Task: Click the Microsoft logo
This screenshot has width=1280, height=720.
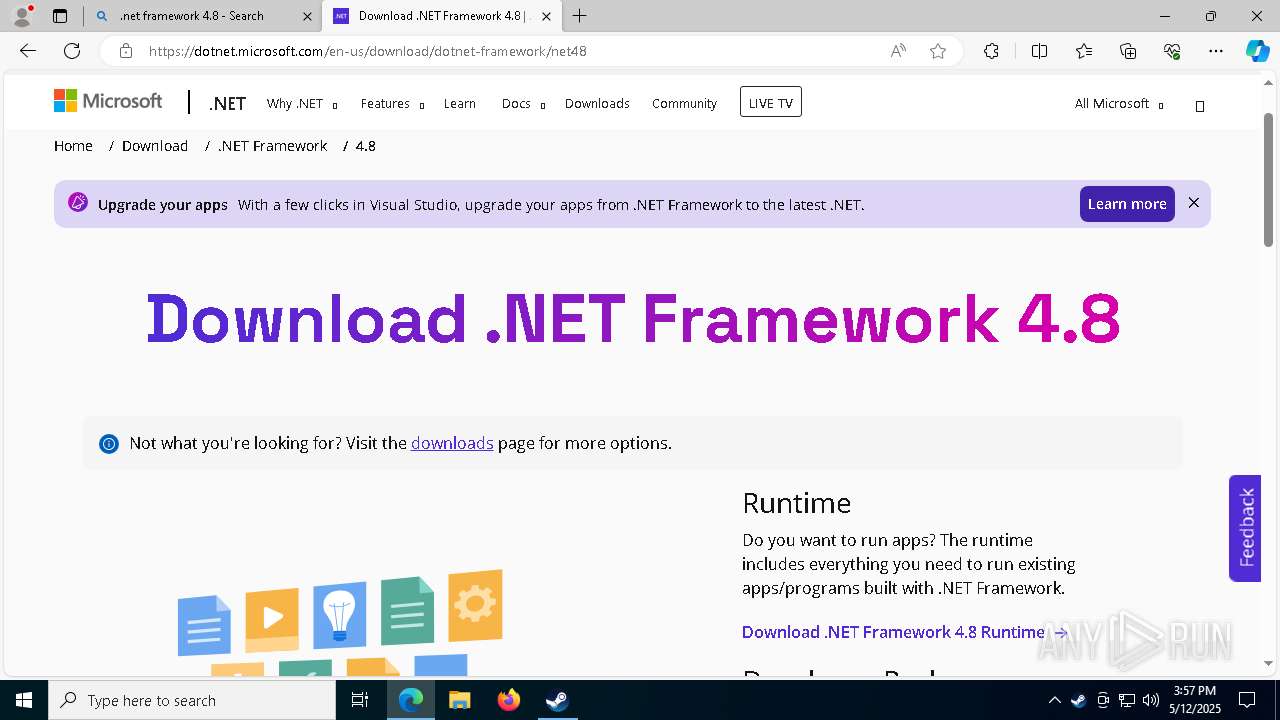Action: pyautogui.click(x=108, y=101)
